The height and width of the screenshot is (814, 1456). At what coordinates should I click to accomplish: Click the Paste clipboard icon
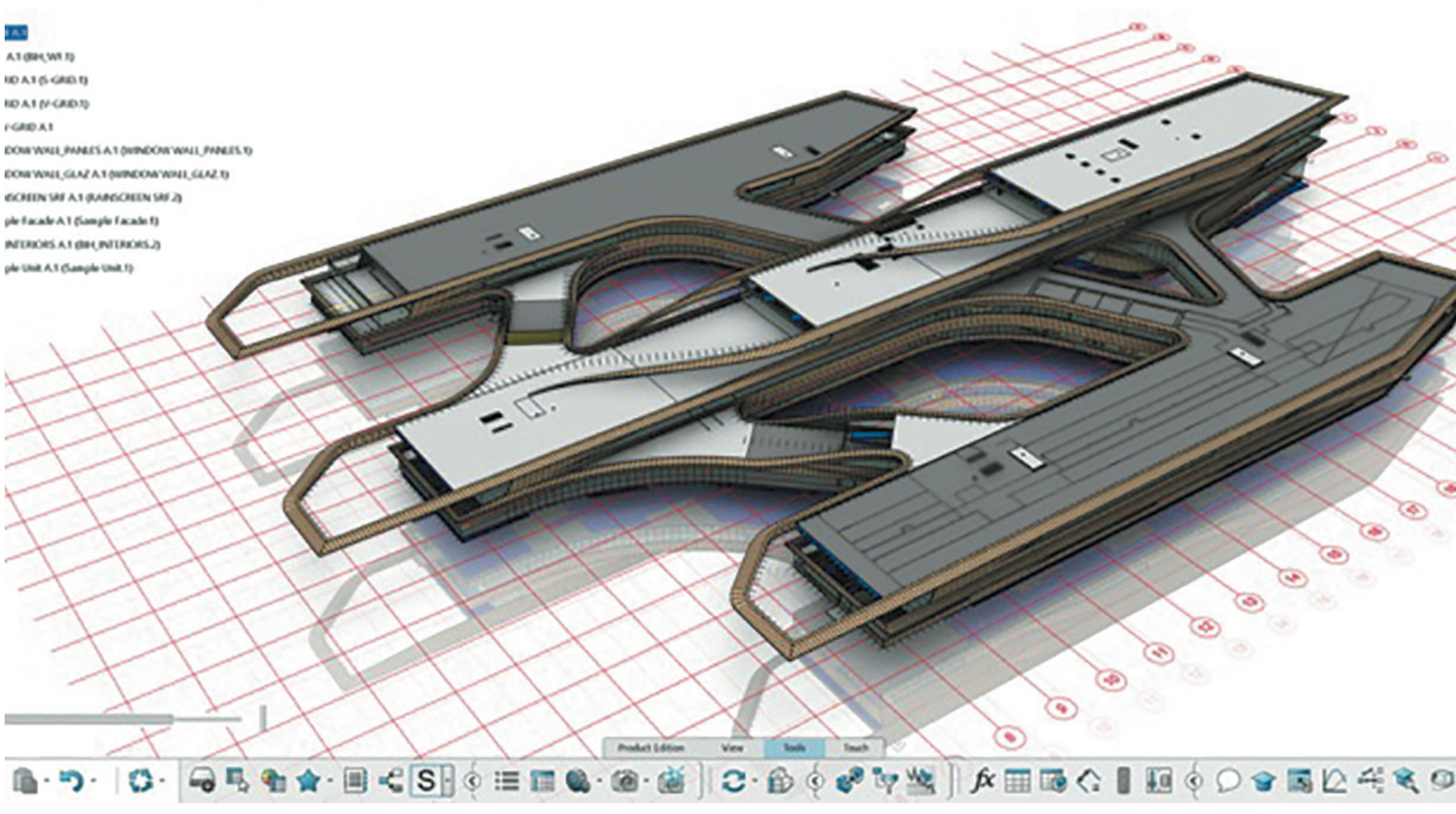click(26, 780)
